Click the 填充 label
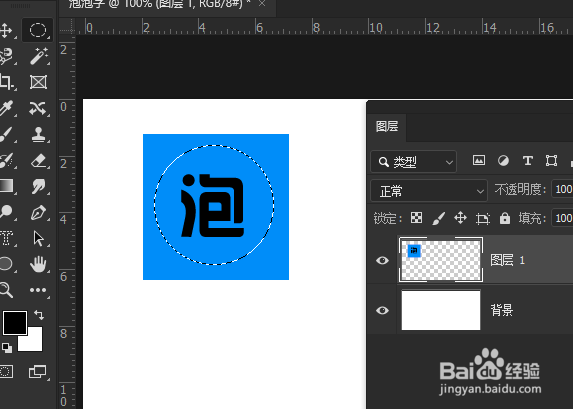Image resolution: width=573 pixels, height=409 pixels. [532, 218]
